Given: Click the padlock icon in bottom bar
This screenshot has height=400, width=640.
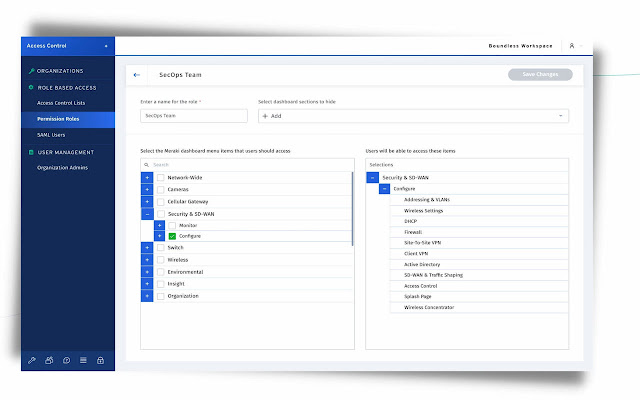Looking at the screenshot, I should point(100,360).
